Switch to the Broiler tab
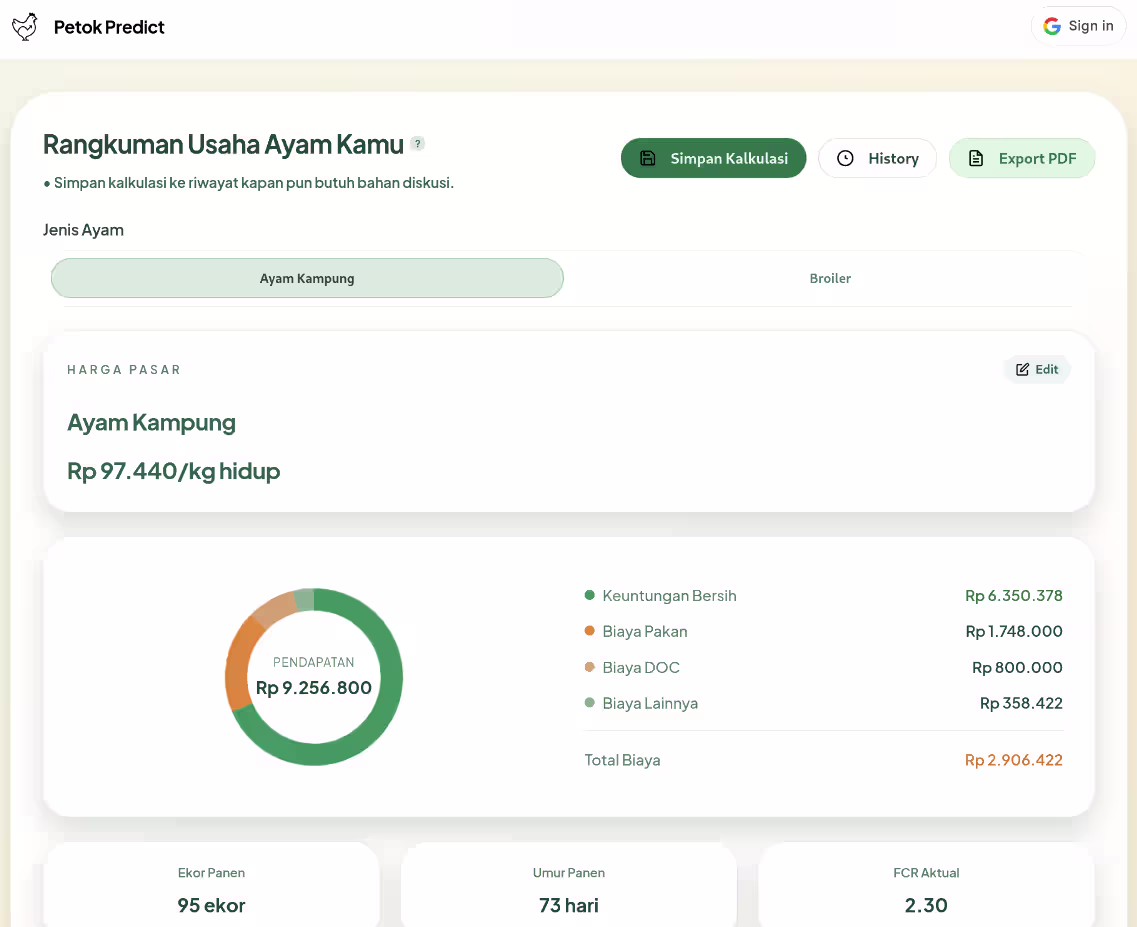The image size is (1137, 927). point(830,278)
